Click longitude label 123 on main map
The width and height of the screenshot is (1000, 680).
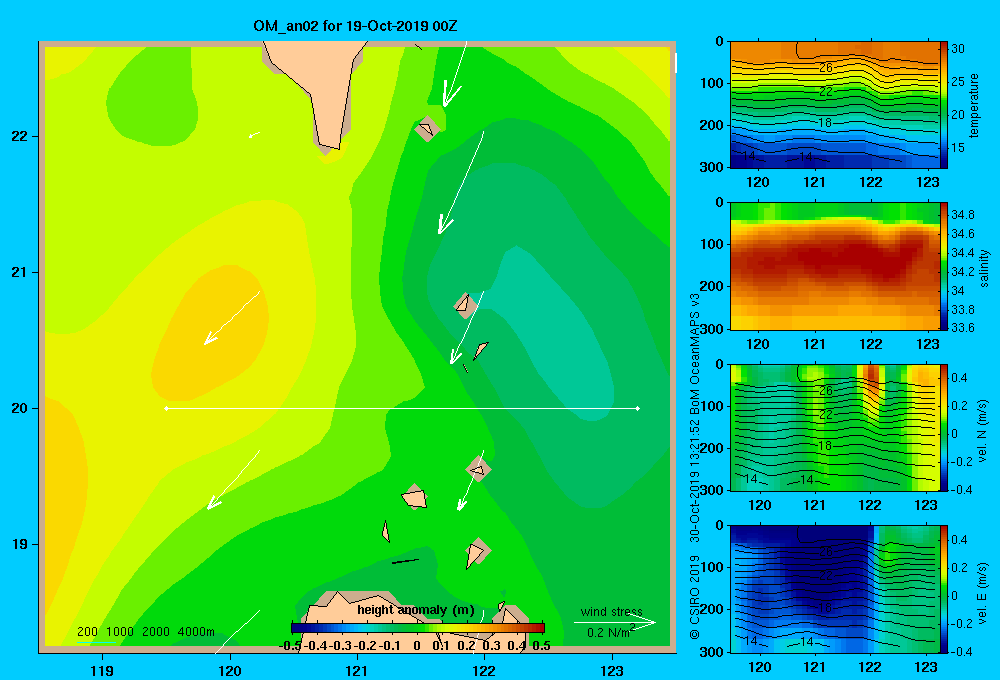(612, 670)
